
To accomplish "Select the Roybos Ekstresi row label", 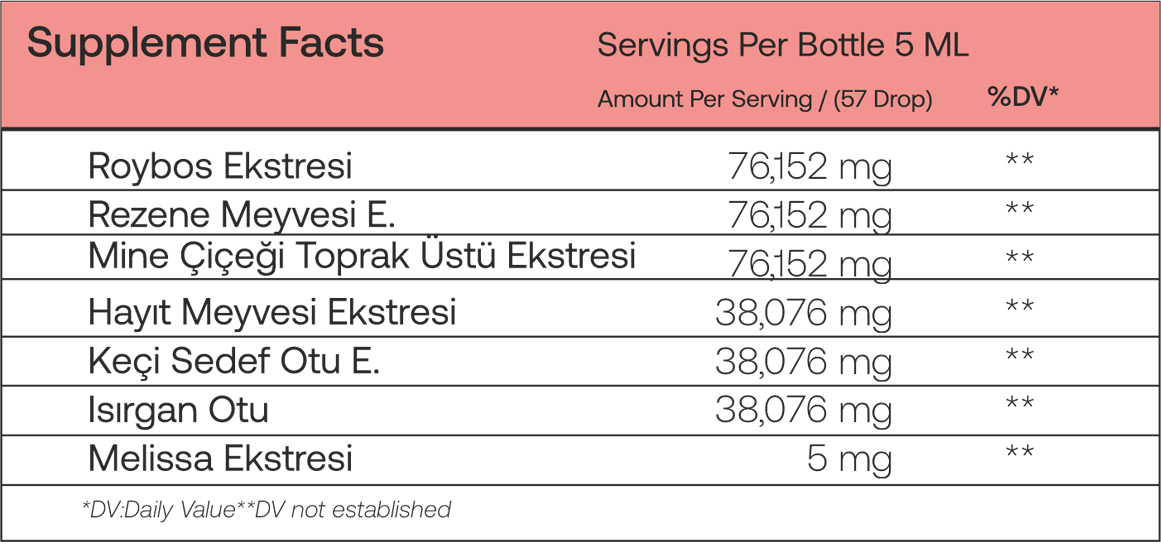I will click(220, 167).
